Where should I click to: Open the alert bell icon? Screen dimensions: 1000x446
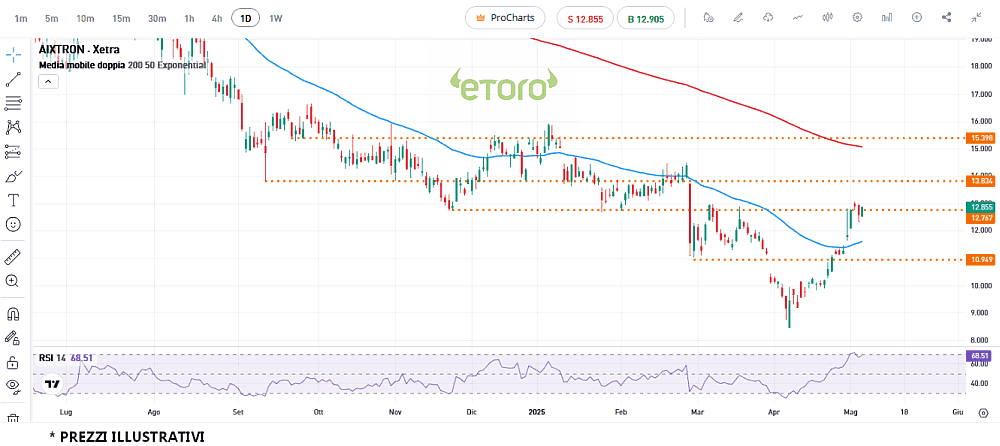[708, 17]
